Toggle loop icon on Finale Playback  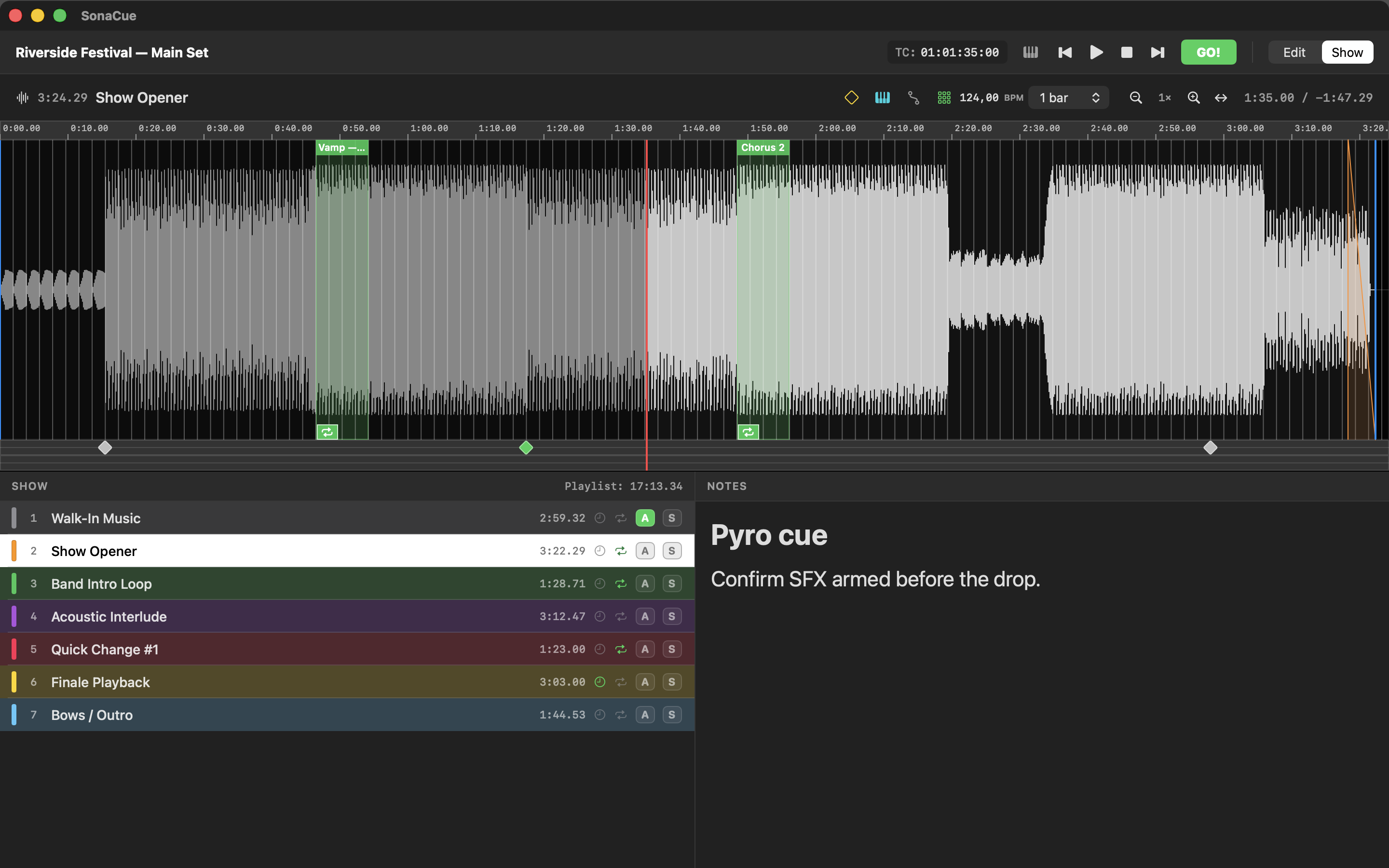[620, 681]
